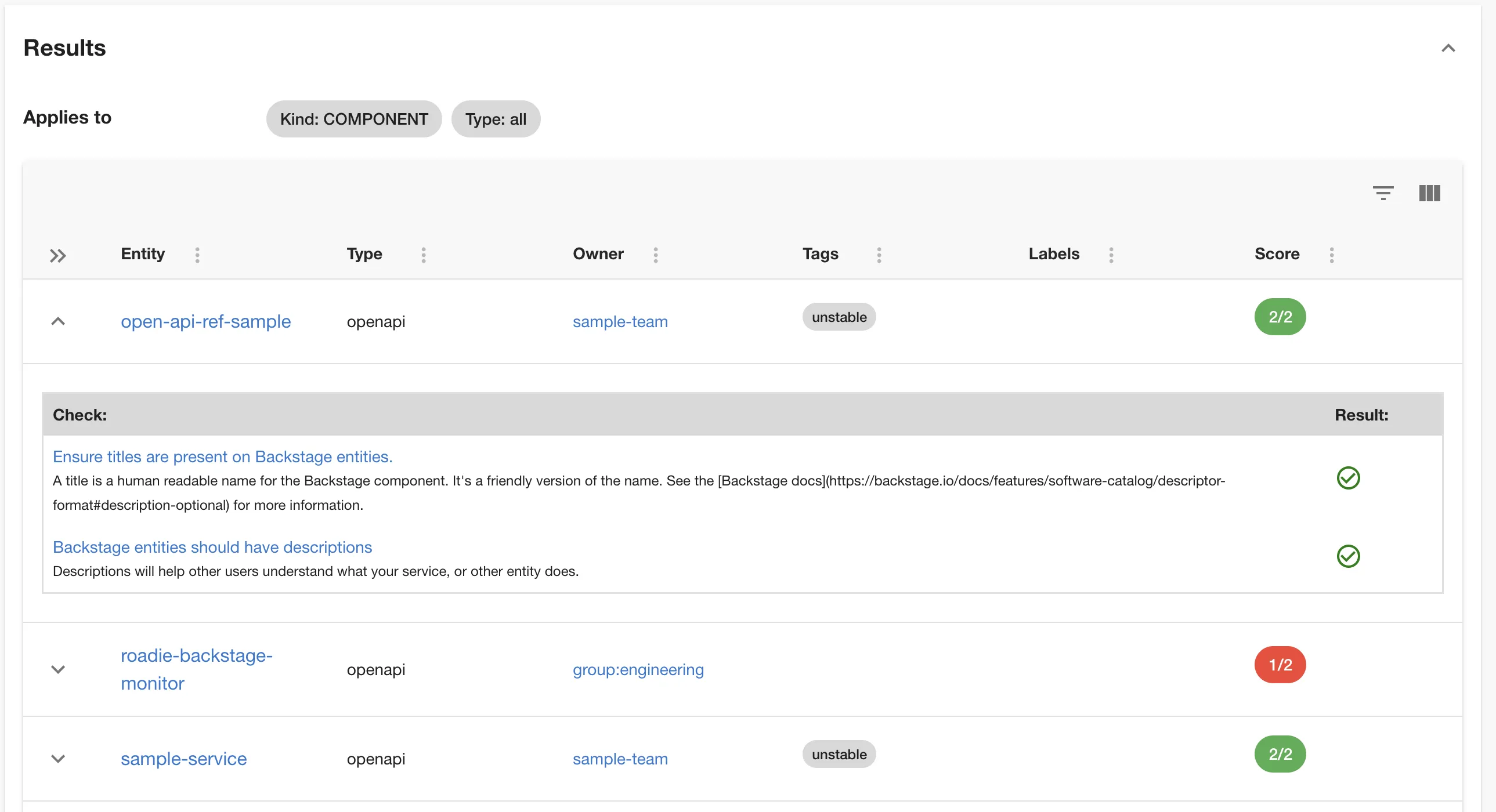Open Type column three-dot menu
Viewport: 1496px width, 812px height.
(424, 255)
